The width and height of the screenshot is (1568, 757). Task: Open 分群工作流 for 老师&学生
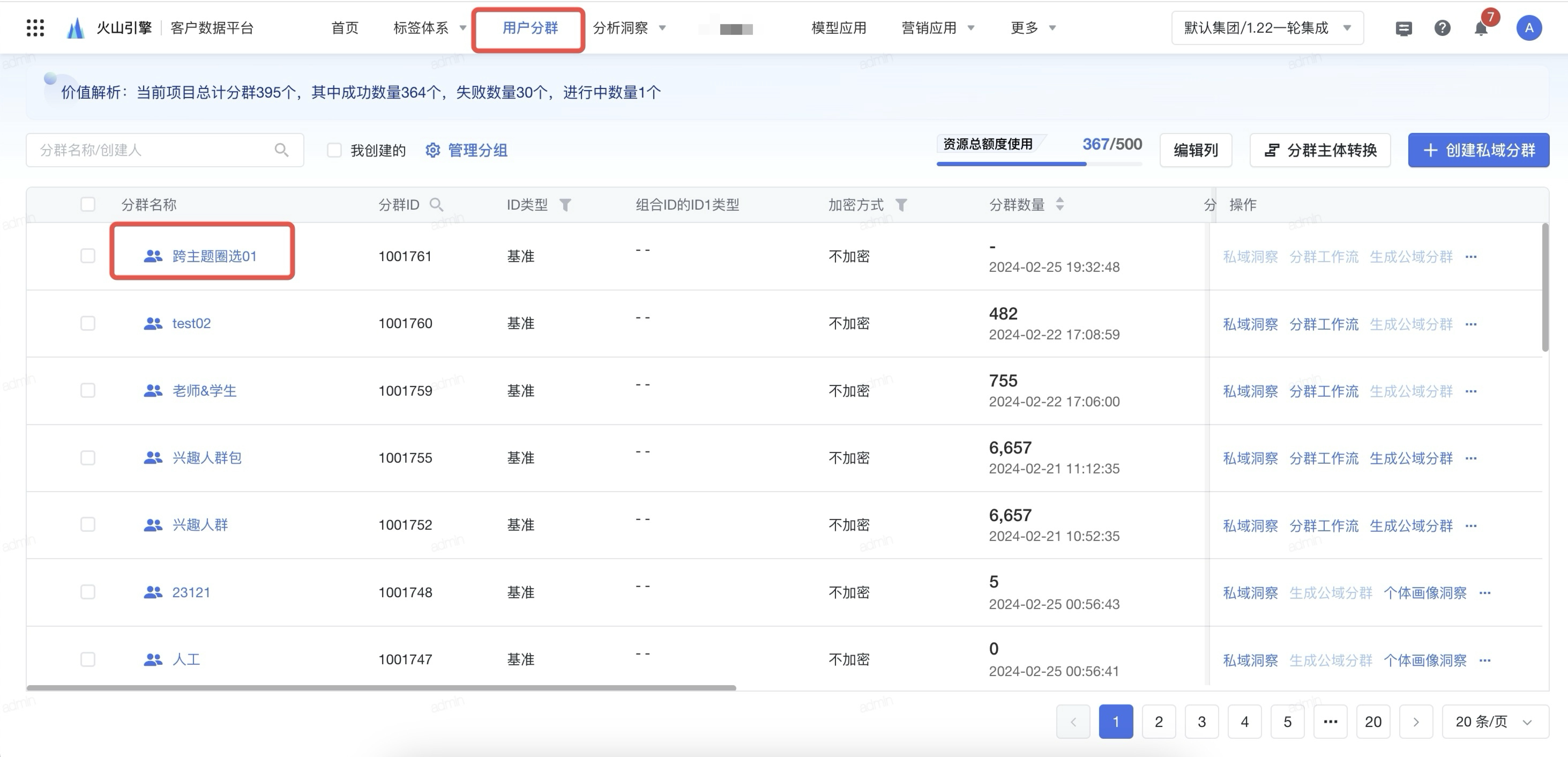[x=1324, y=391]
